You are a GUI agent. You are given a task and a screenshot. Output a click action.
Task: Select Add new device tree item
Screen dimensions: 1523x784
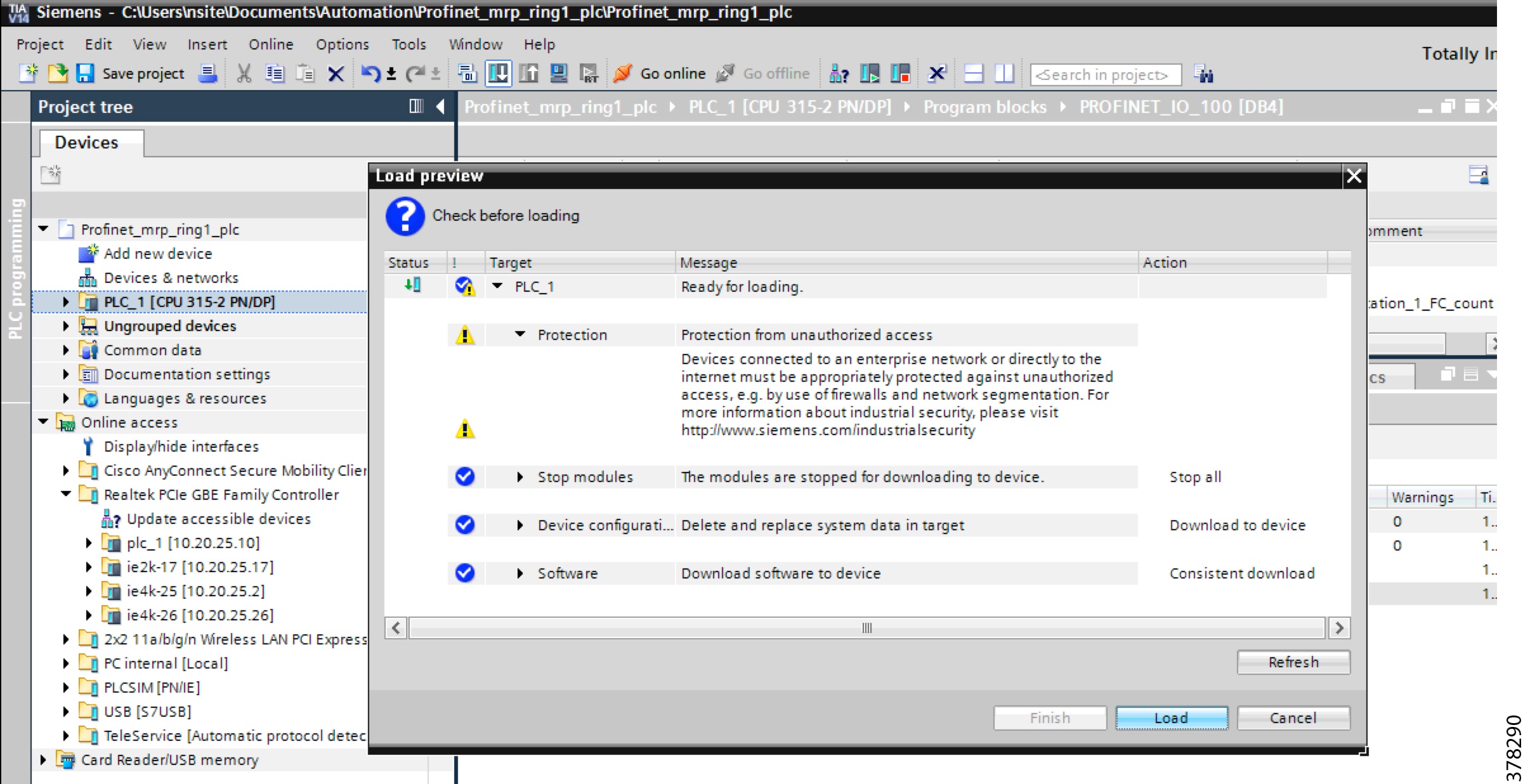[158, 254]
